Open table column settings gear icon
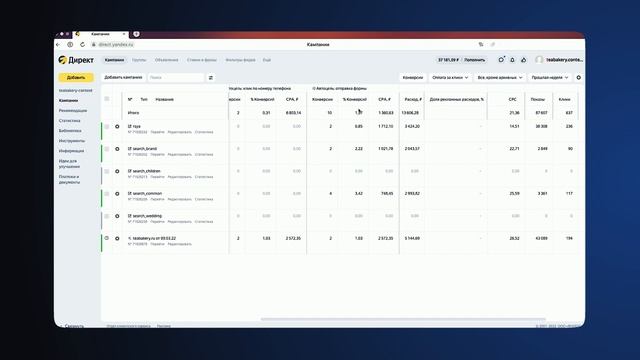Image resolution: width=640 pixels, height=360 pixels. coord(578,78)
